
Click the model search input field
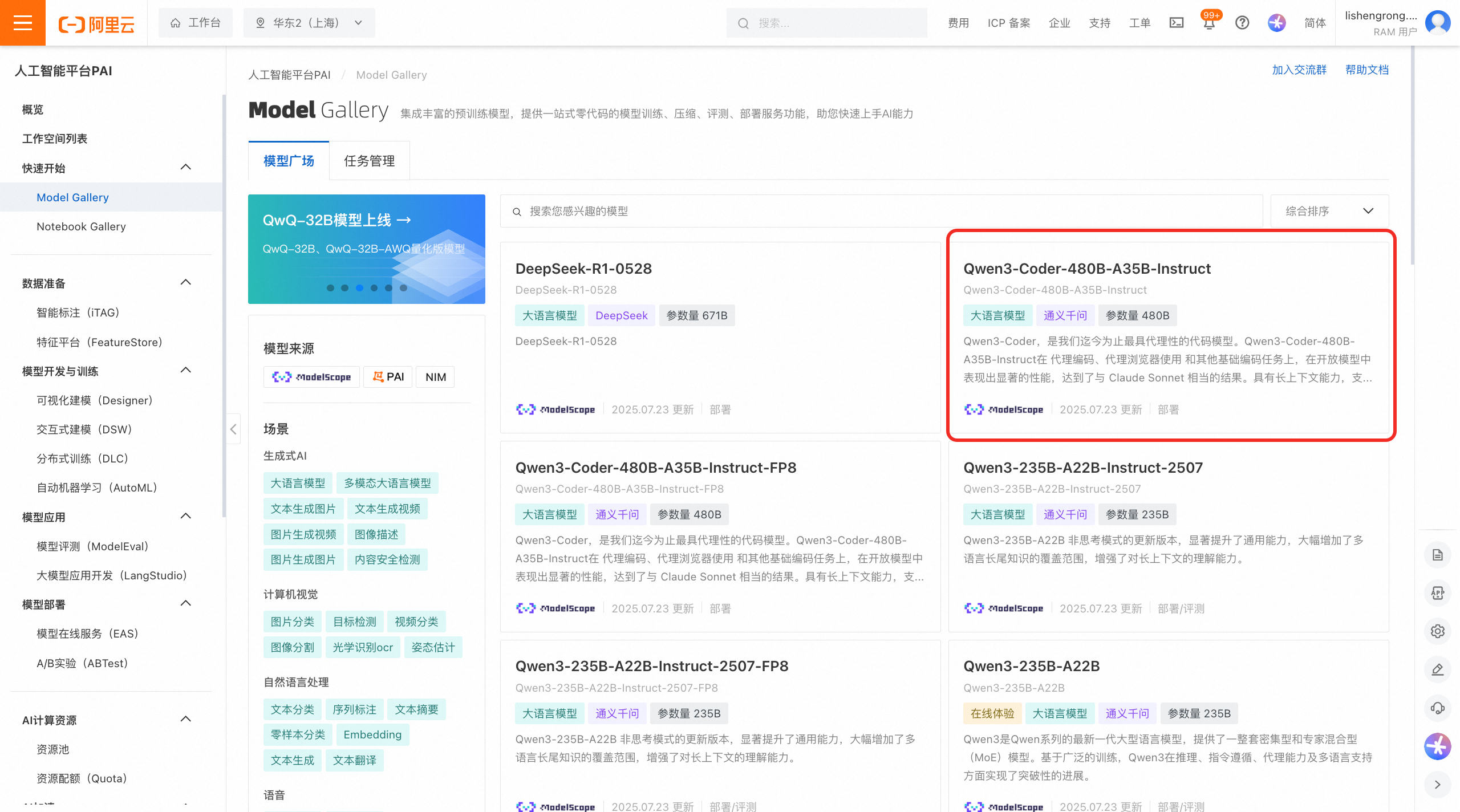click(x=881, y=211)
